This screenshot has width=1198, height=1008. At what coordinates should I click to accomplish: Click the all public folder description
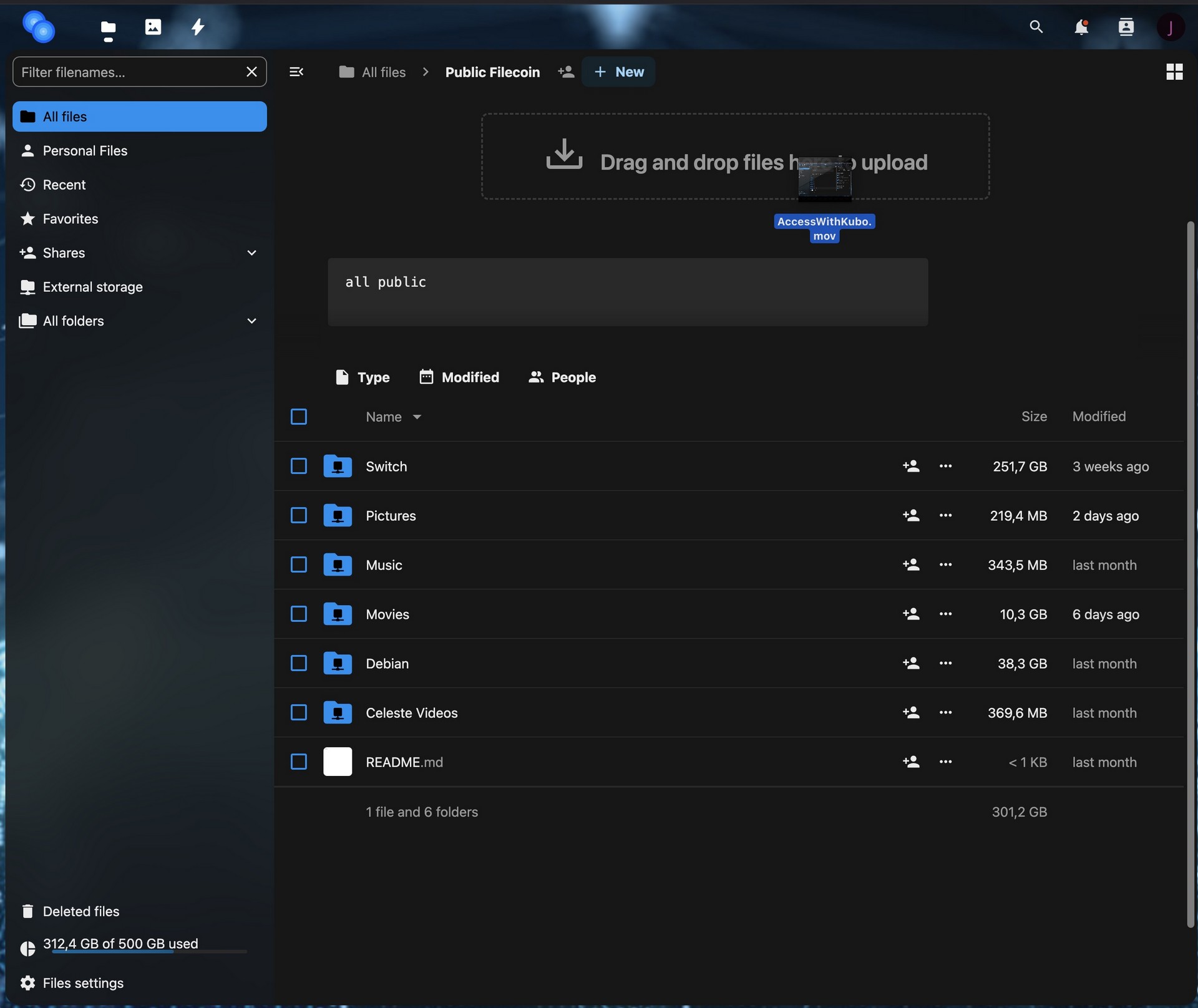628,292
